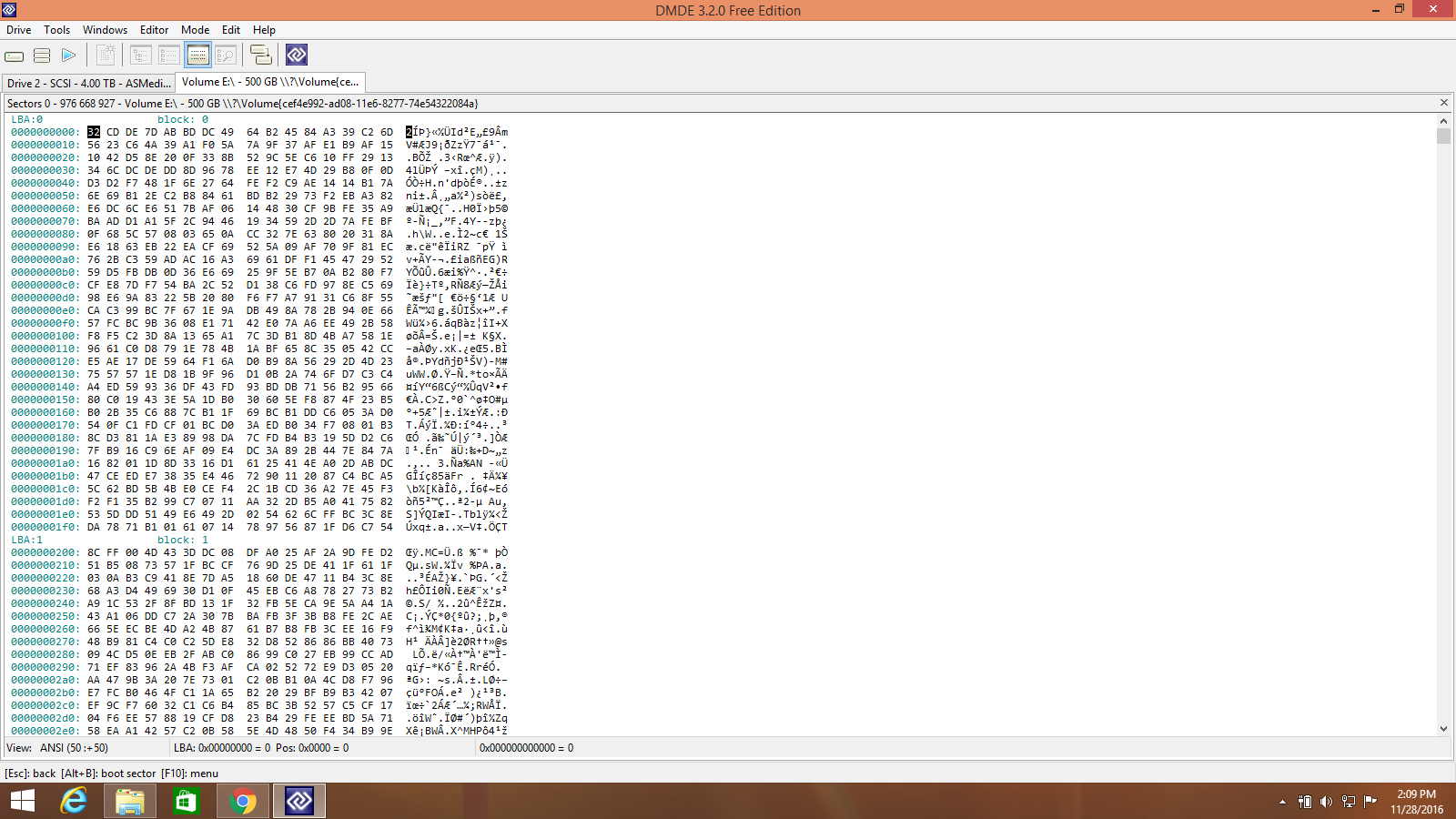The width and height of the screenshot is (1456, 819).
Task: Select the highlighted first hex byte 32
Action: coord(94,132)
